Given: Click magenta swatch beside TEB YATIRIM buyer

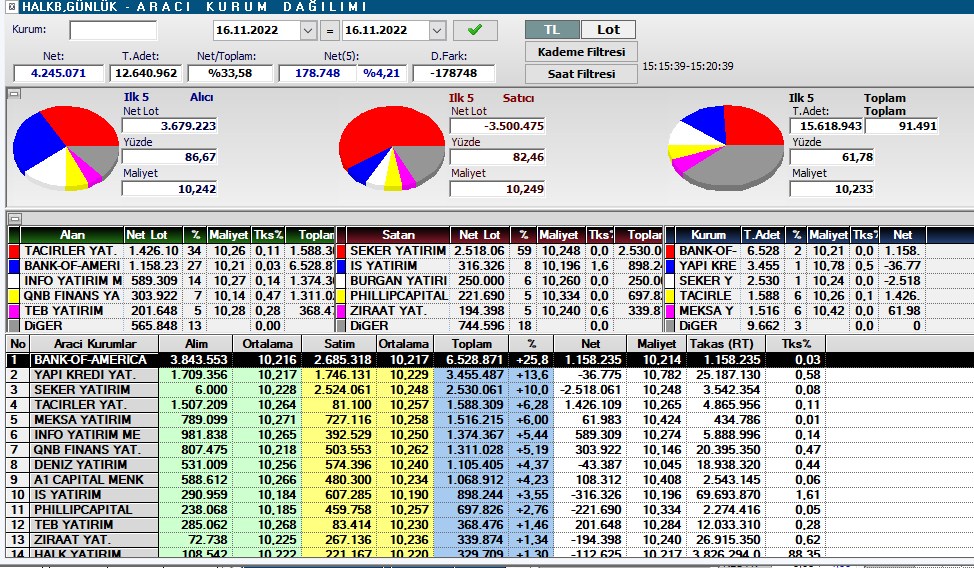Looking at the screenshot, I should click(x=14, y=310).
